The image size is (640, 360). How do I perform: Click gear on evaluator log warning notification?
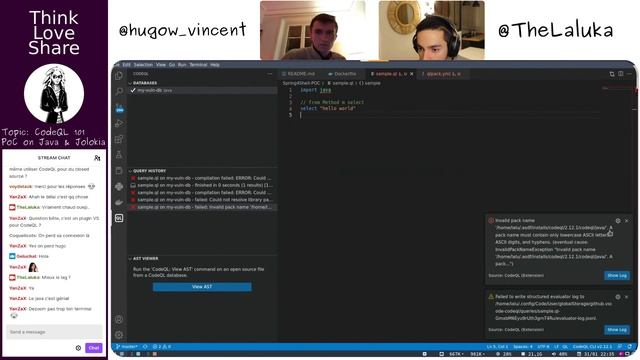tap(618, 297)
